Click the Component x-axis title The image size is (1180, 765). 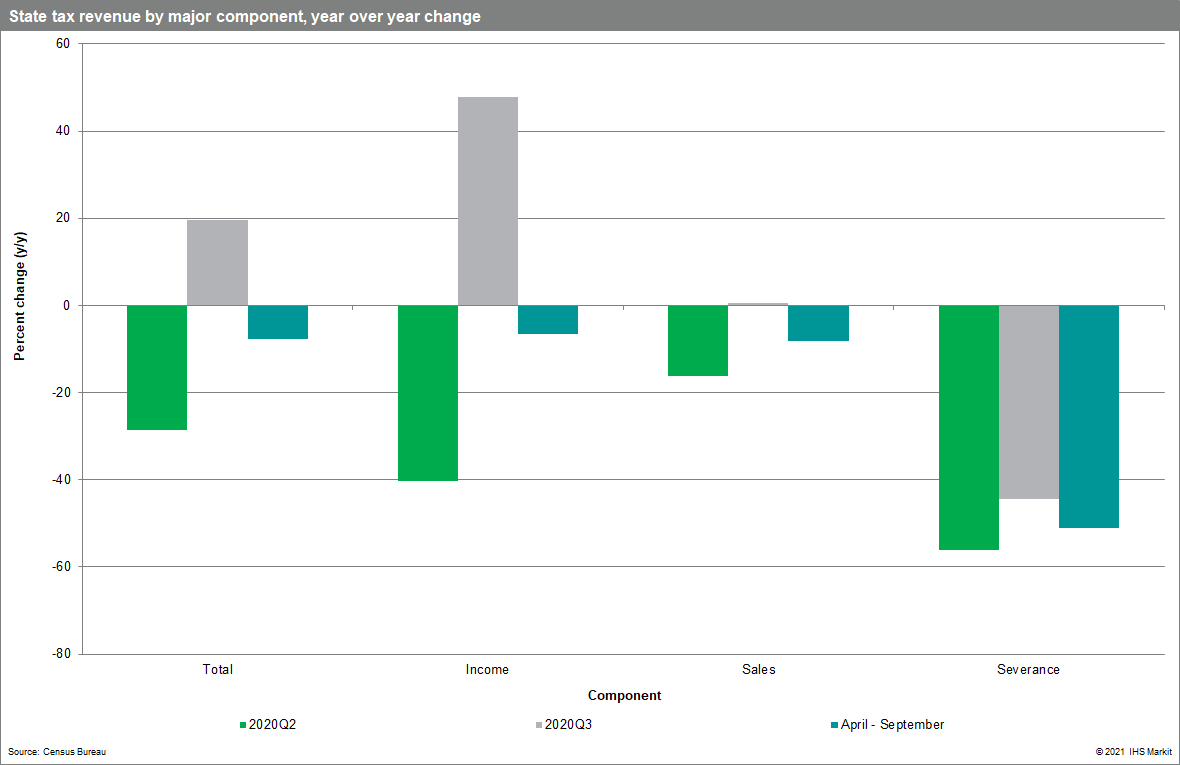[624, 695]
